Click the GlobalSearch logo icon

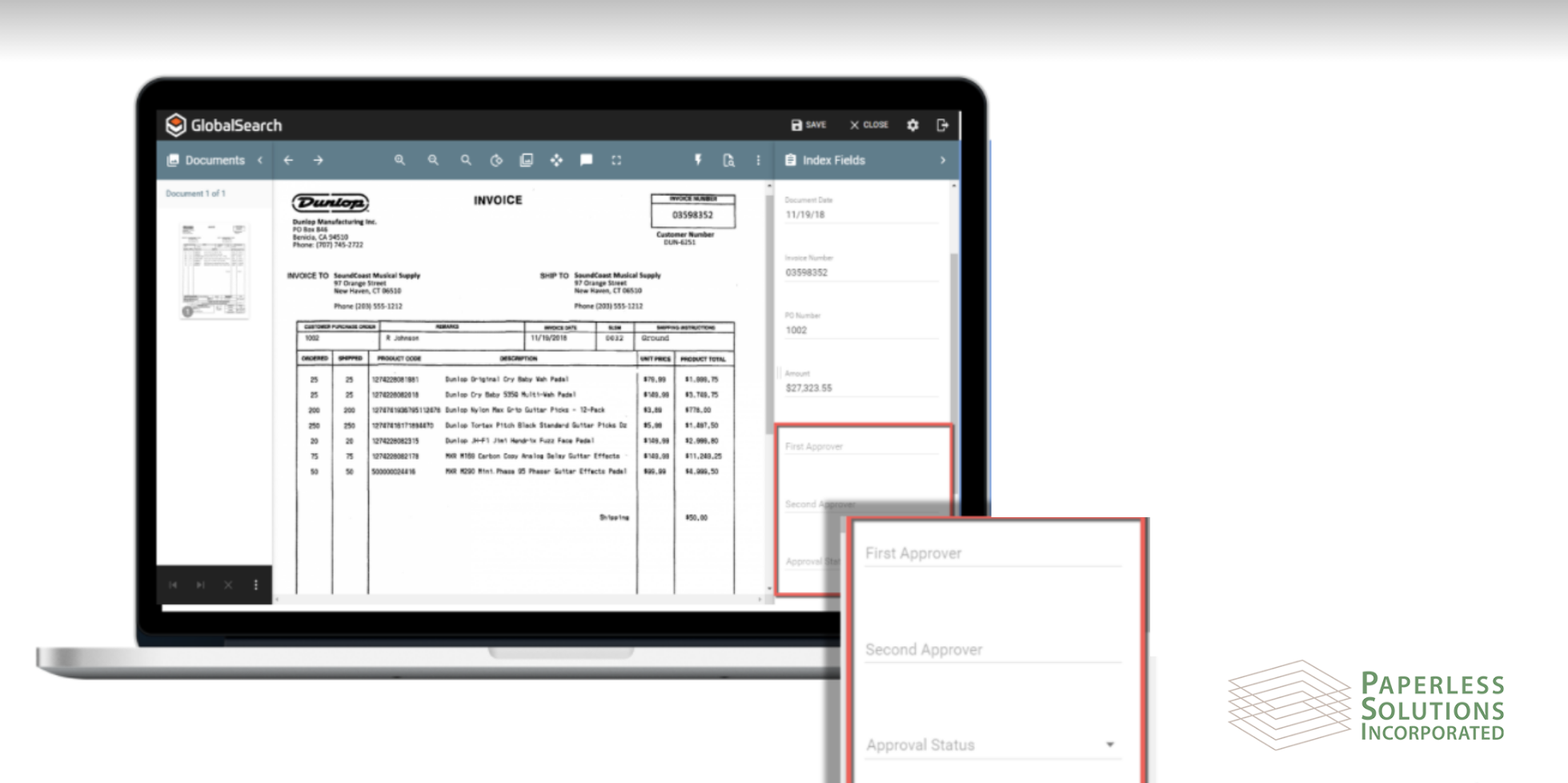click(175, 125)
